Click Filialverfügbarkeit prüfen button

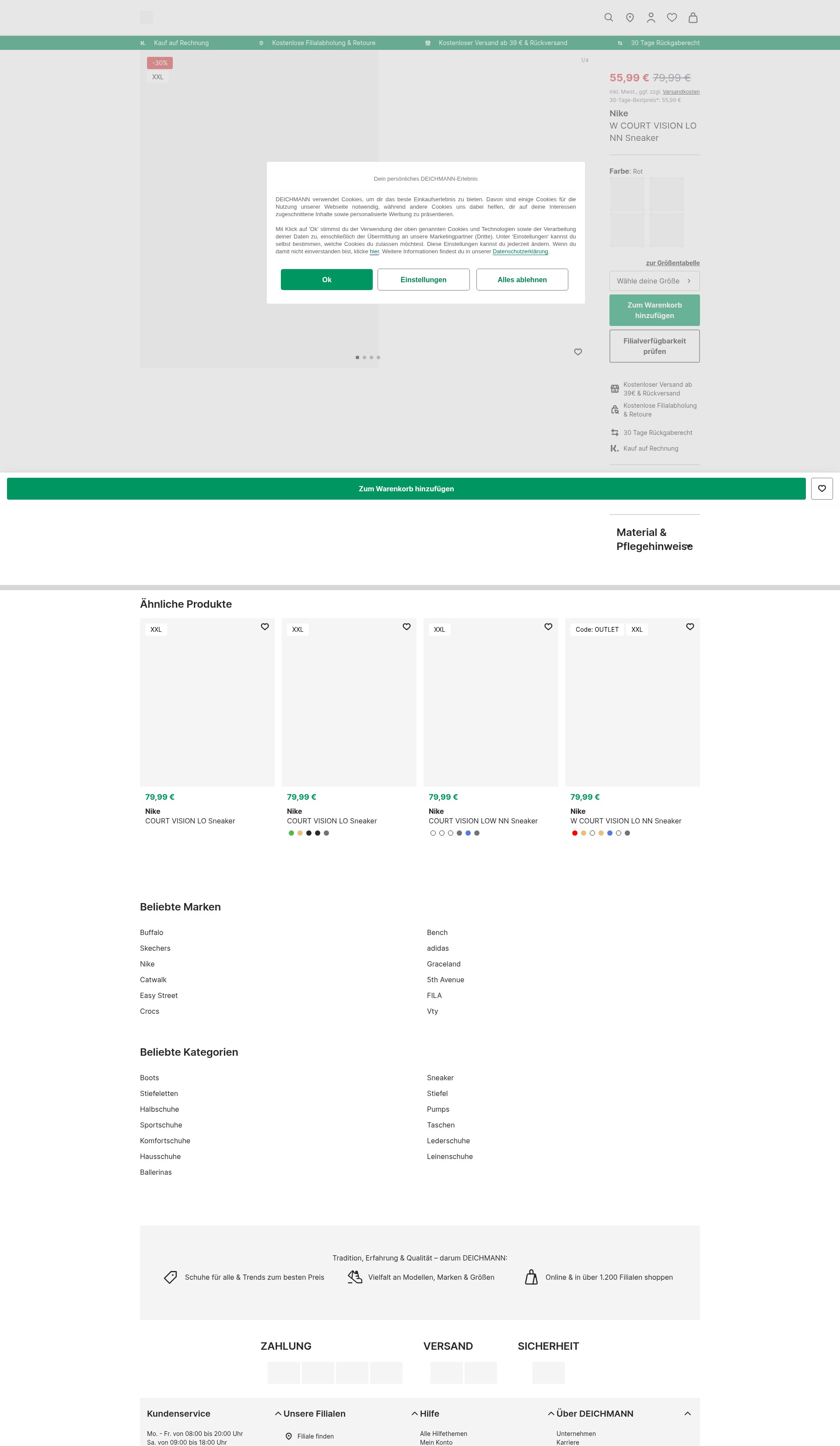(x=654, y=346)
